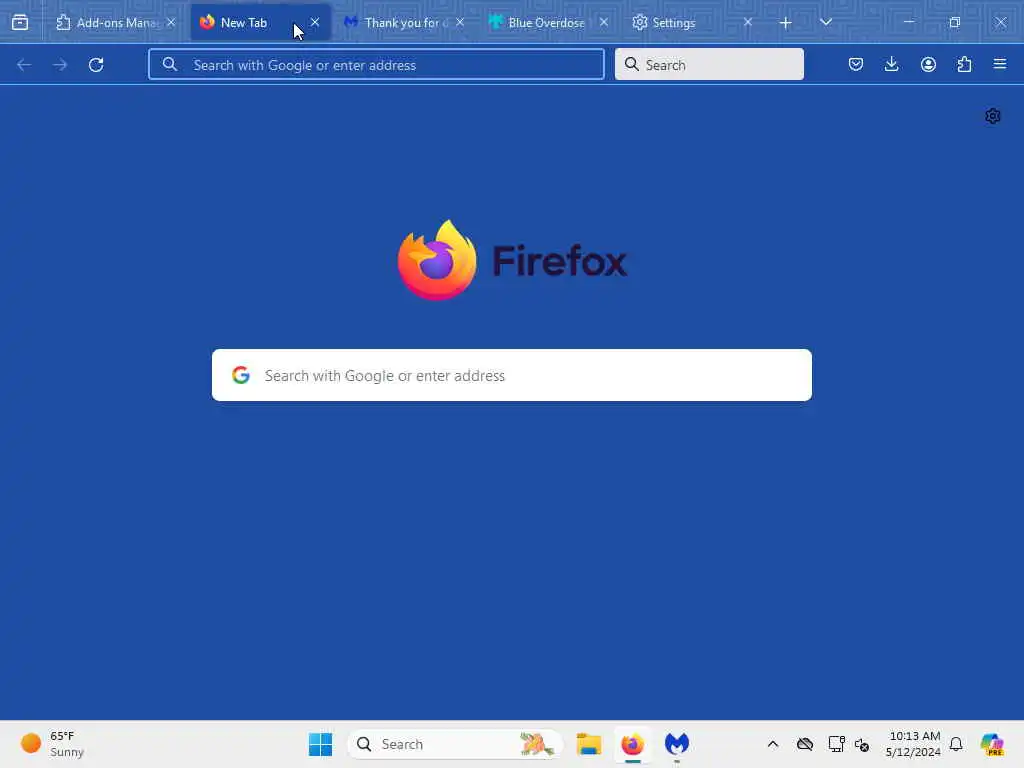Go back with the back arrow

coord(24,65)
